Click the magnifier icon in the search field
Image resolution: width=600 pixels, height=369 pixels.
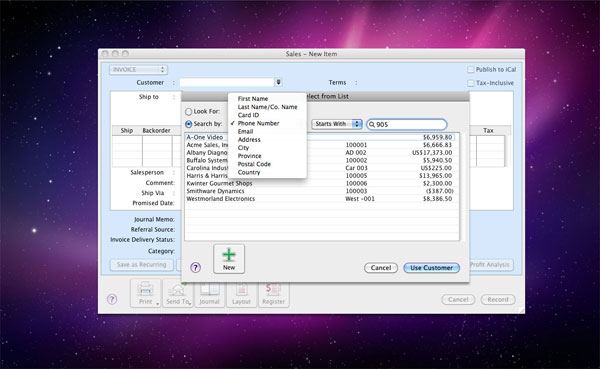[372, 124]
